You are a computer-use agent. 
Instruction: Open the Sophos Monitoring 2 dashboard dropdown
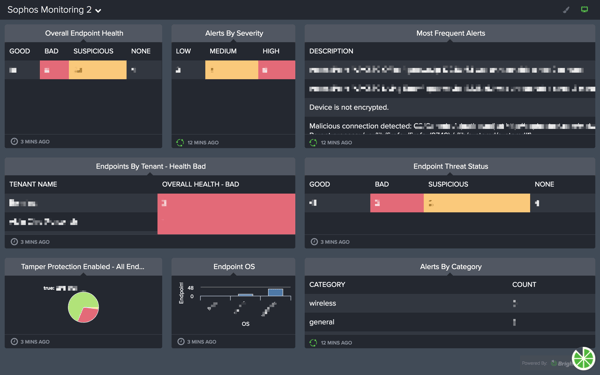tap(54, 10)
